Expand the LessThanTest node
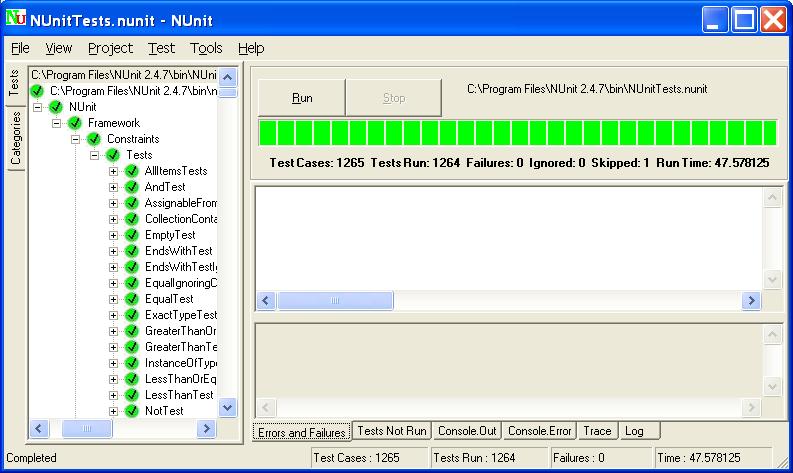 (x=113, y=396)
